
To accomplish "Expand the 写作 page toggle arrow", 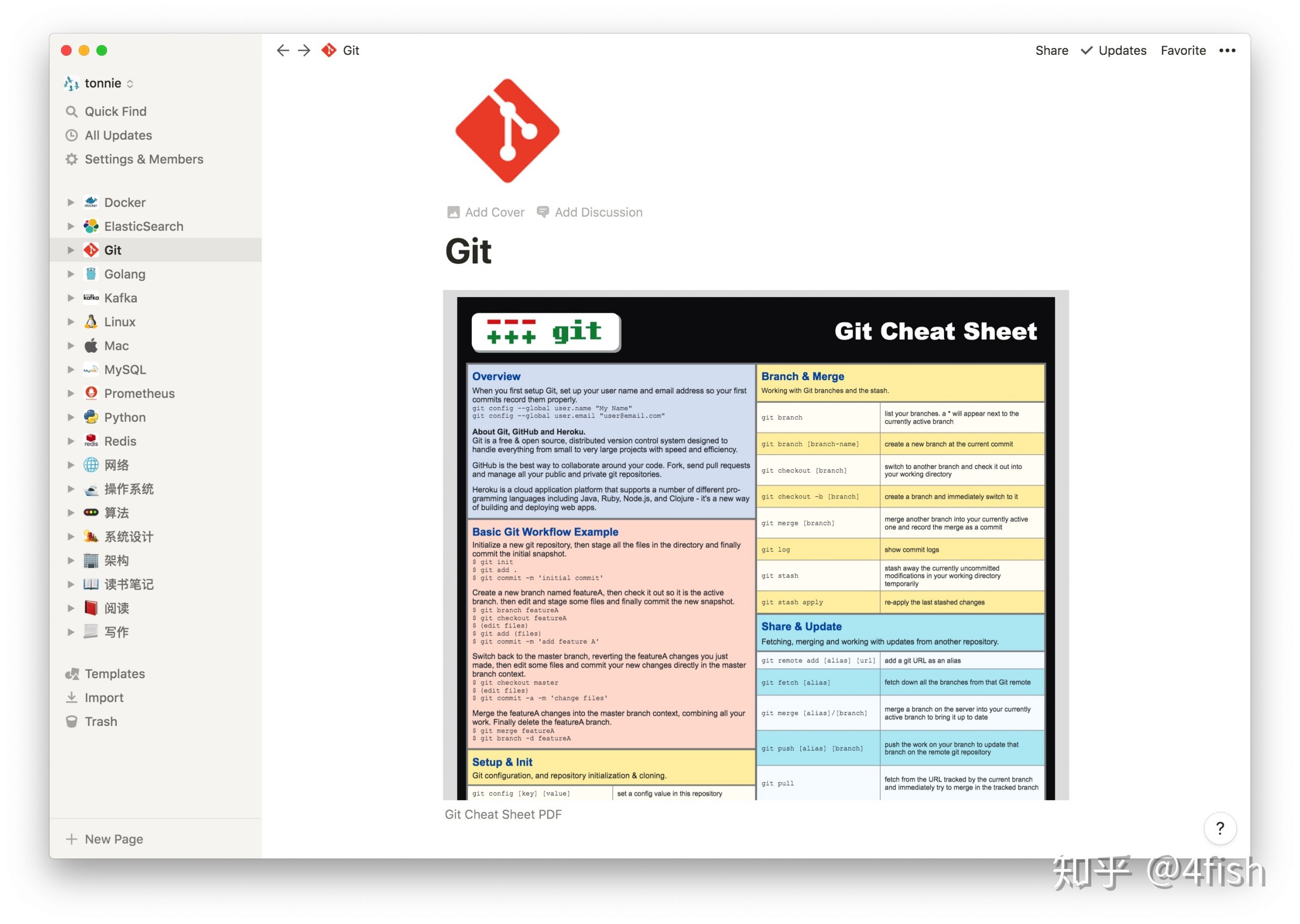I will point(71,633).
